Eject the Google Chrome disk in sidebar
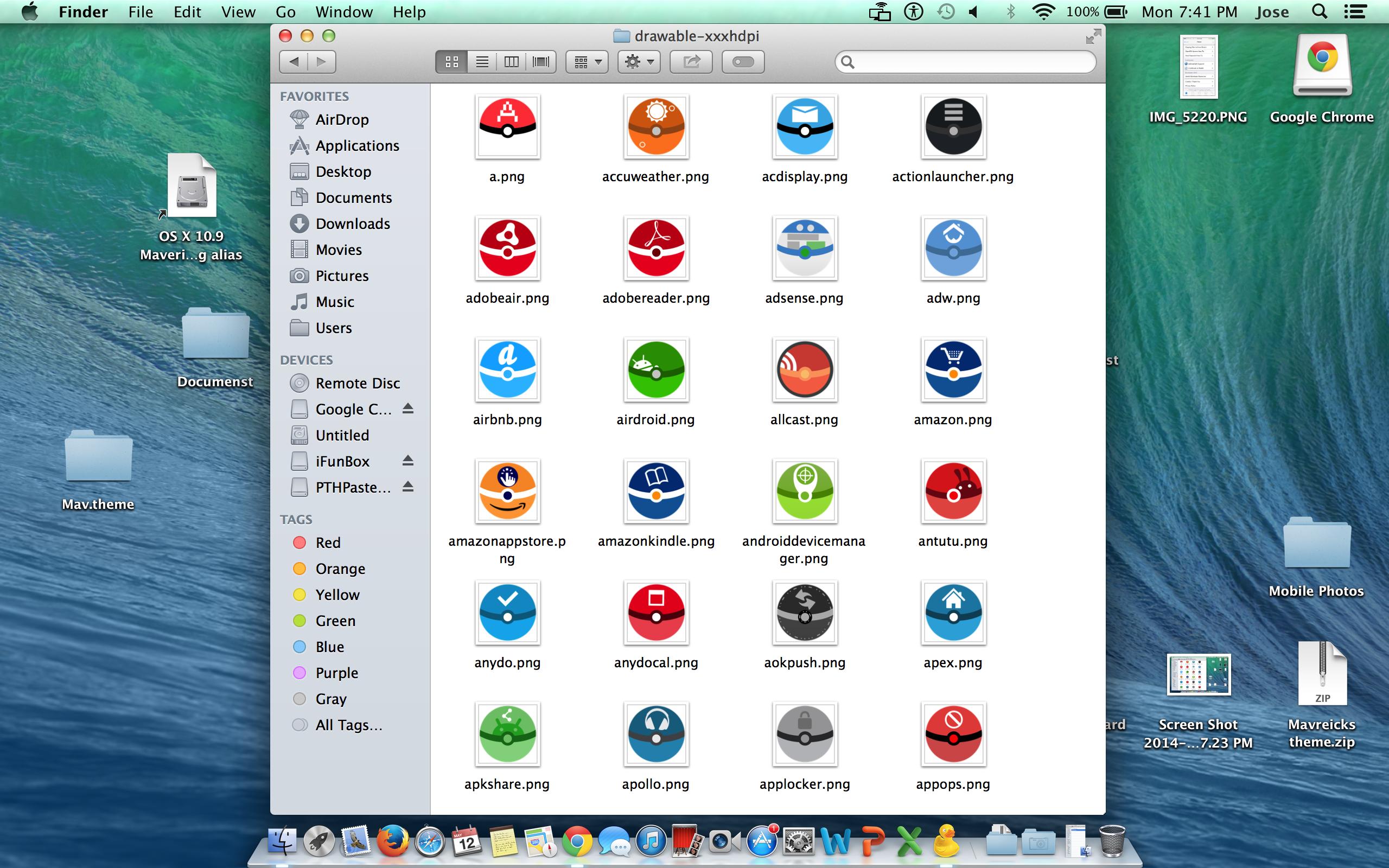 click(407, 408)
